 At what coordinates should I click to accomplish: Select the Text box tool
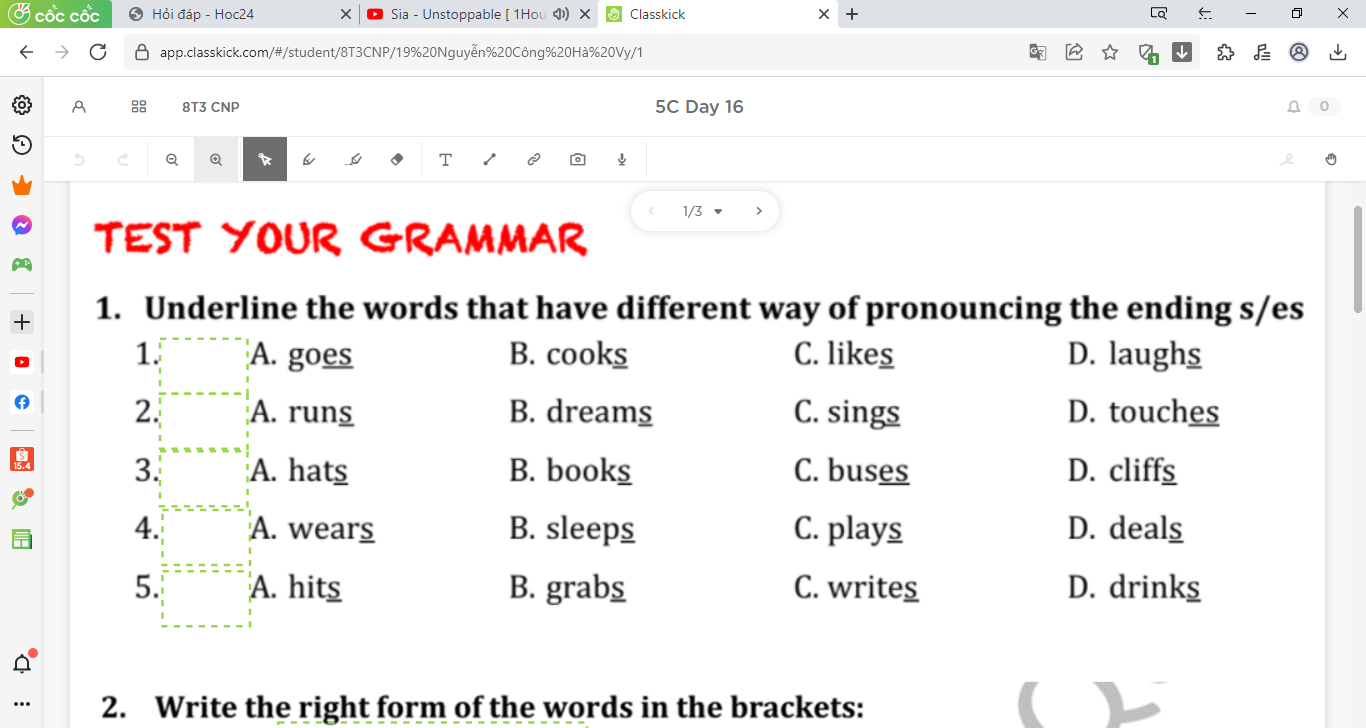445,159
